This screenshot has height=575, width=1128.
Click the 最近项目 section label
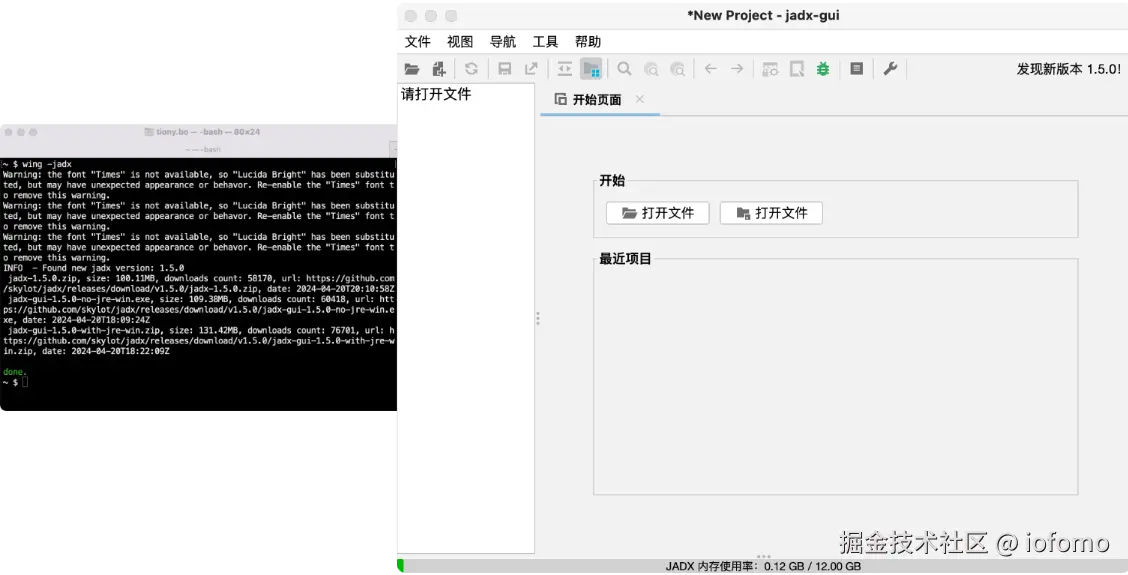tap(625, 259)
